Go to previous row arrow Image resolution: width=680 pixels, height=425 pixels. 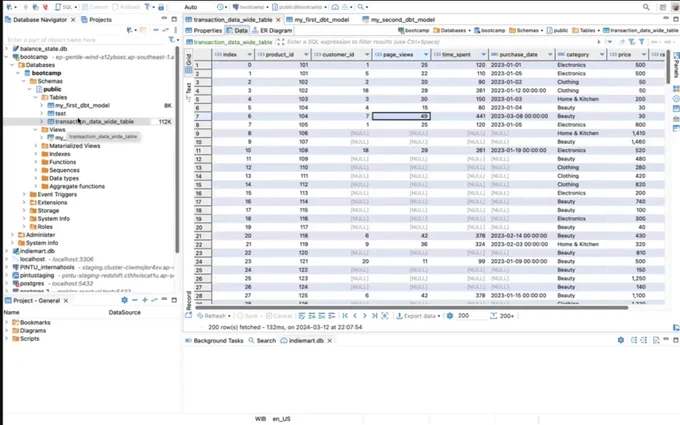355,316
